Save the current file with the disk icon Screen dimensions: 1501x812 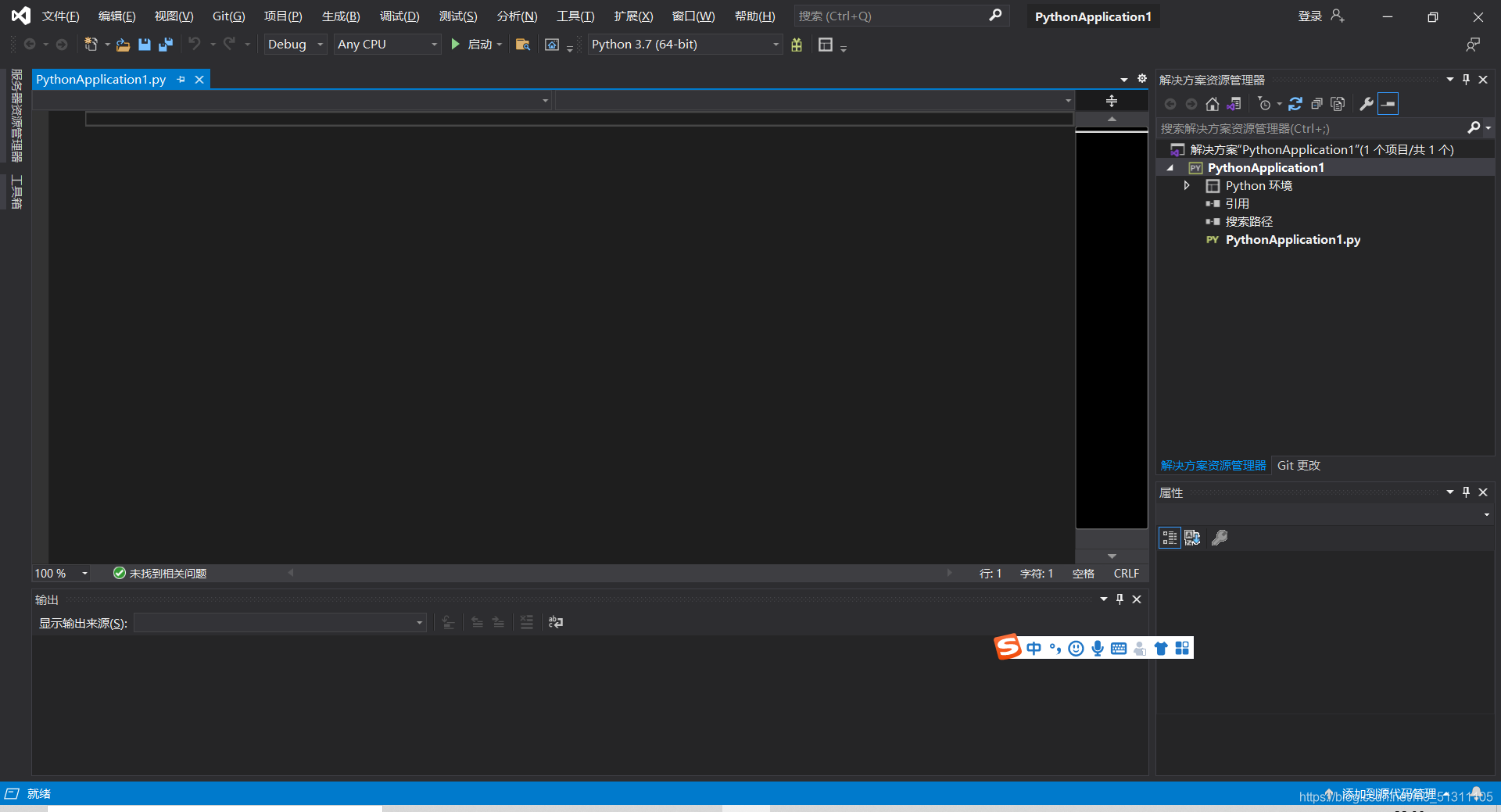[145, 45]
